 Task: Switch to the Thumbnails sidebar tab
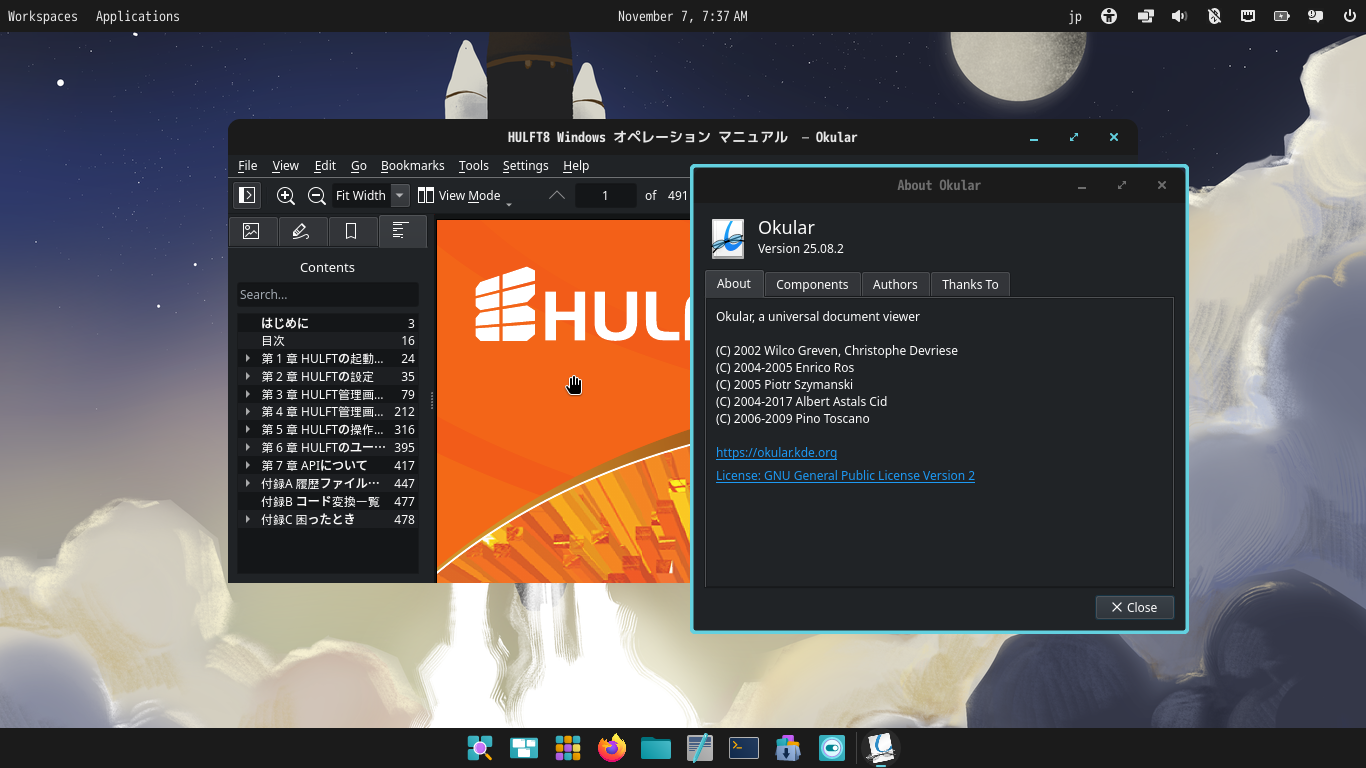(252, 231)
